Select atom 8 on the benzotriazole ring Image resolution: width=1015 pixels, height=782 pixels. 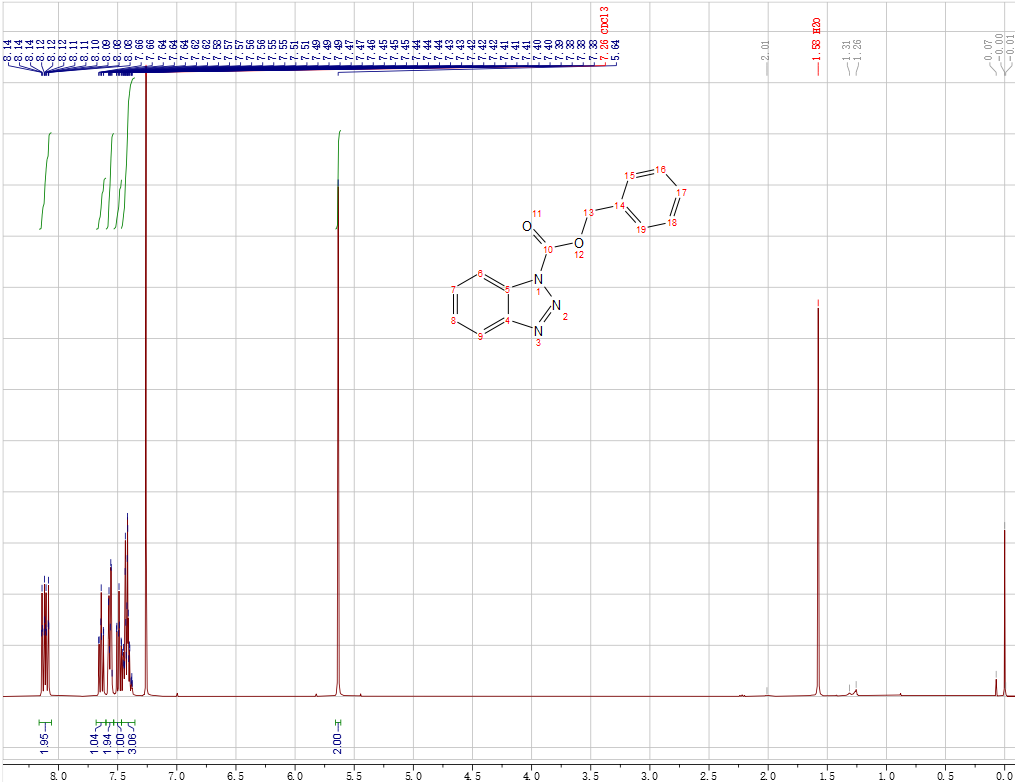tap(453, 321)
